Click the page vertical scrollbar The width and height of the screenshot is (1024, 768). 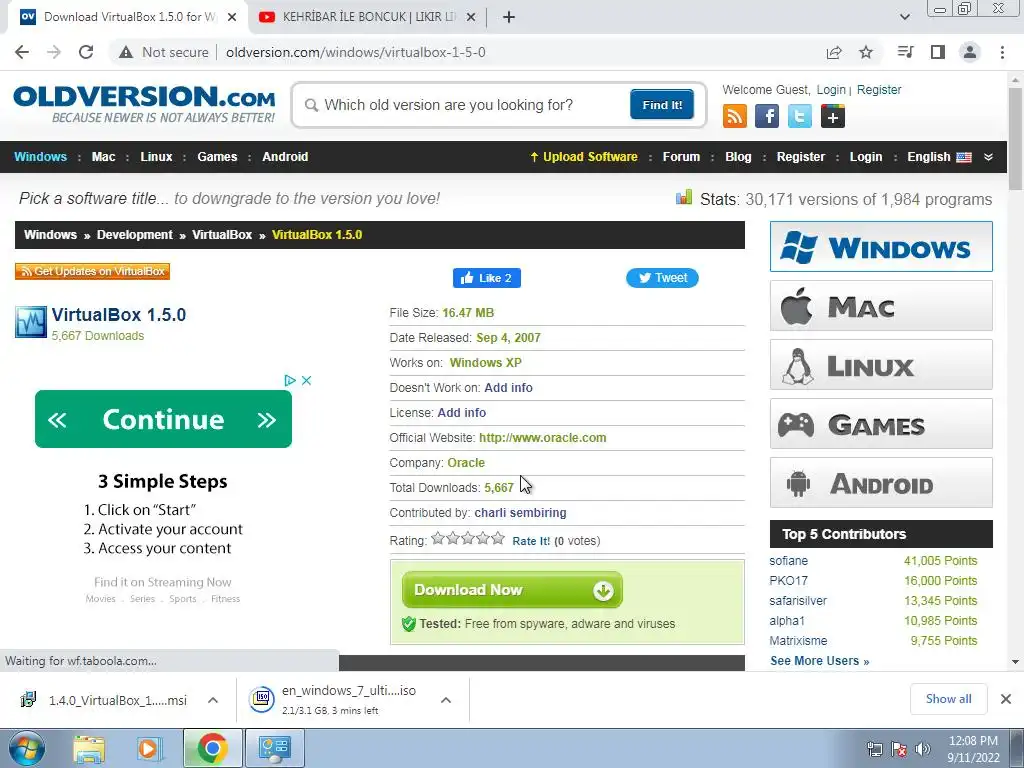[x=1015, y=137]
